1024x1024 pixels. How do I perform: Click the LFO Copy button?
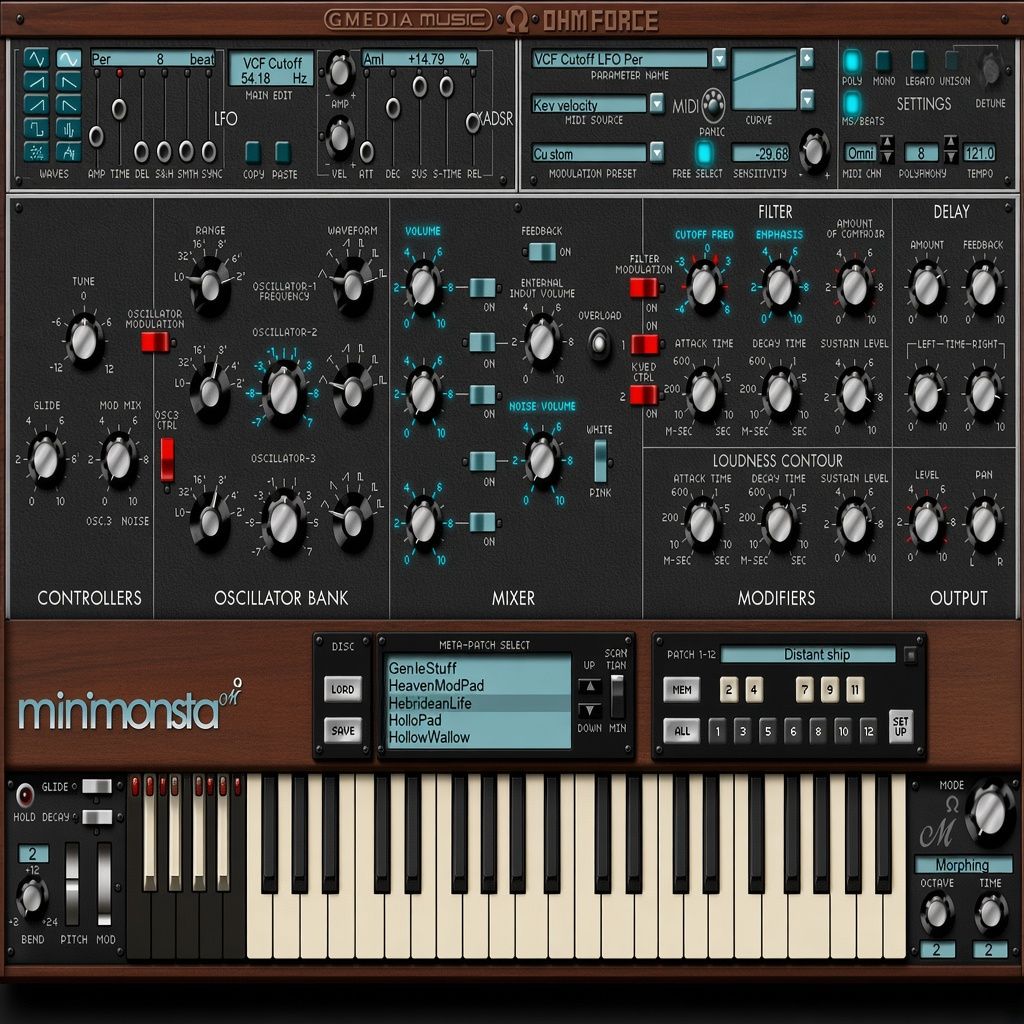(253, 152)
